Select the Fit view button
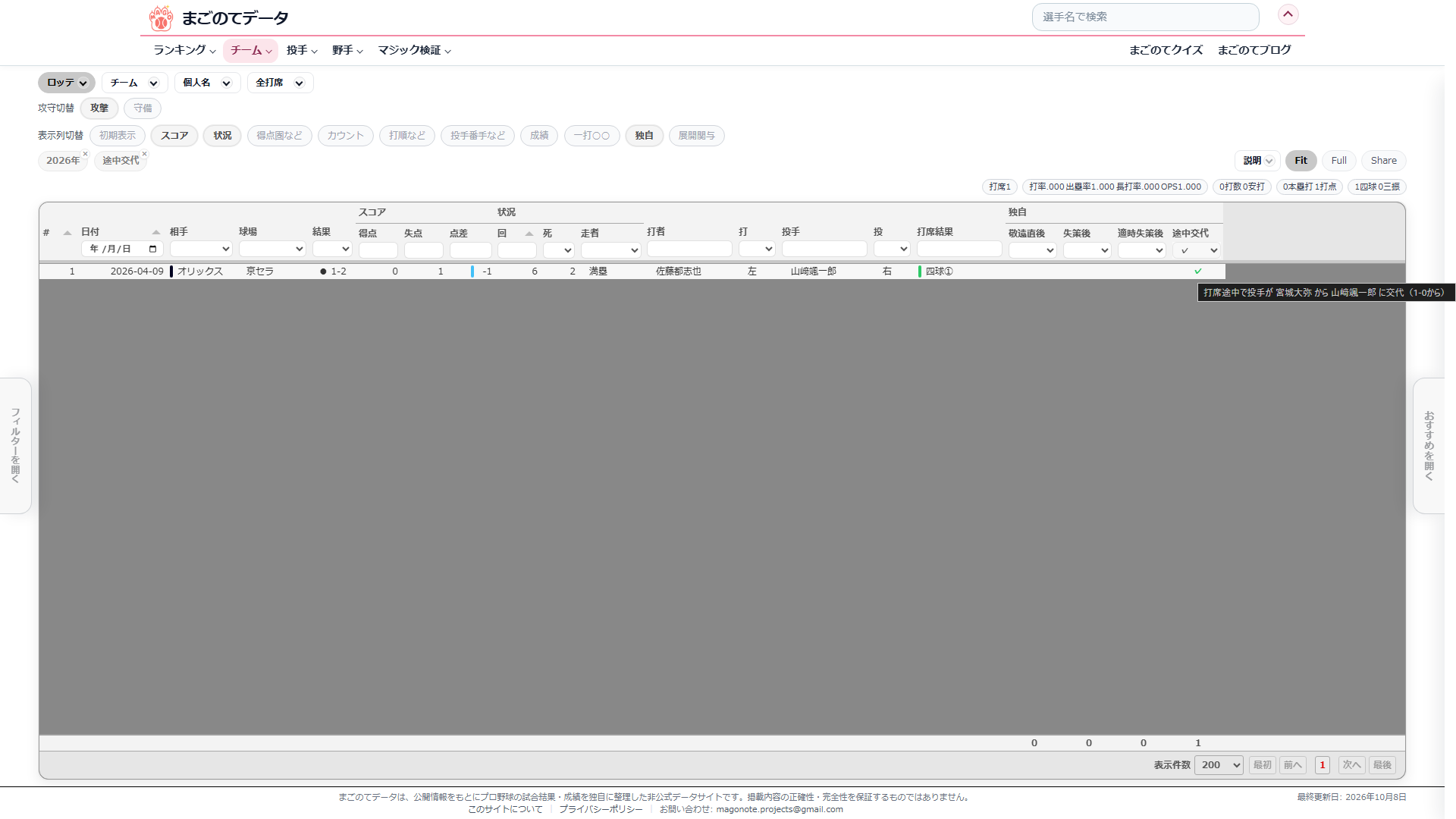1456x819 pixels. point(1301,161)
